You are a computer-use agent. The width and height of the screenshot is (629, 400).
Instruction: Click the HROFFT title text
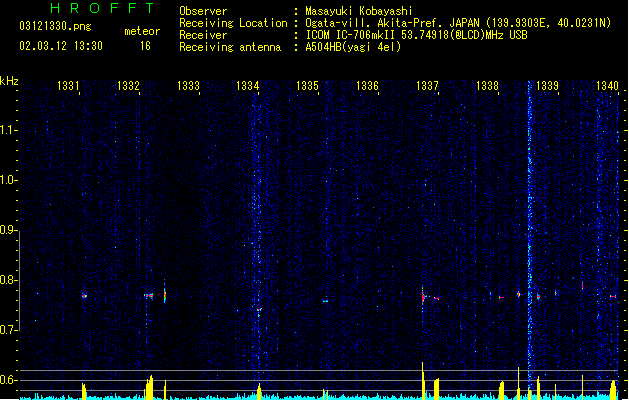(102, 8)
